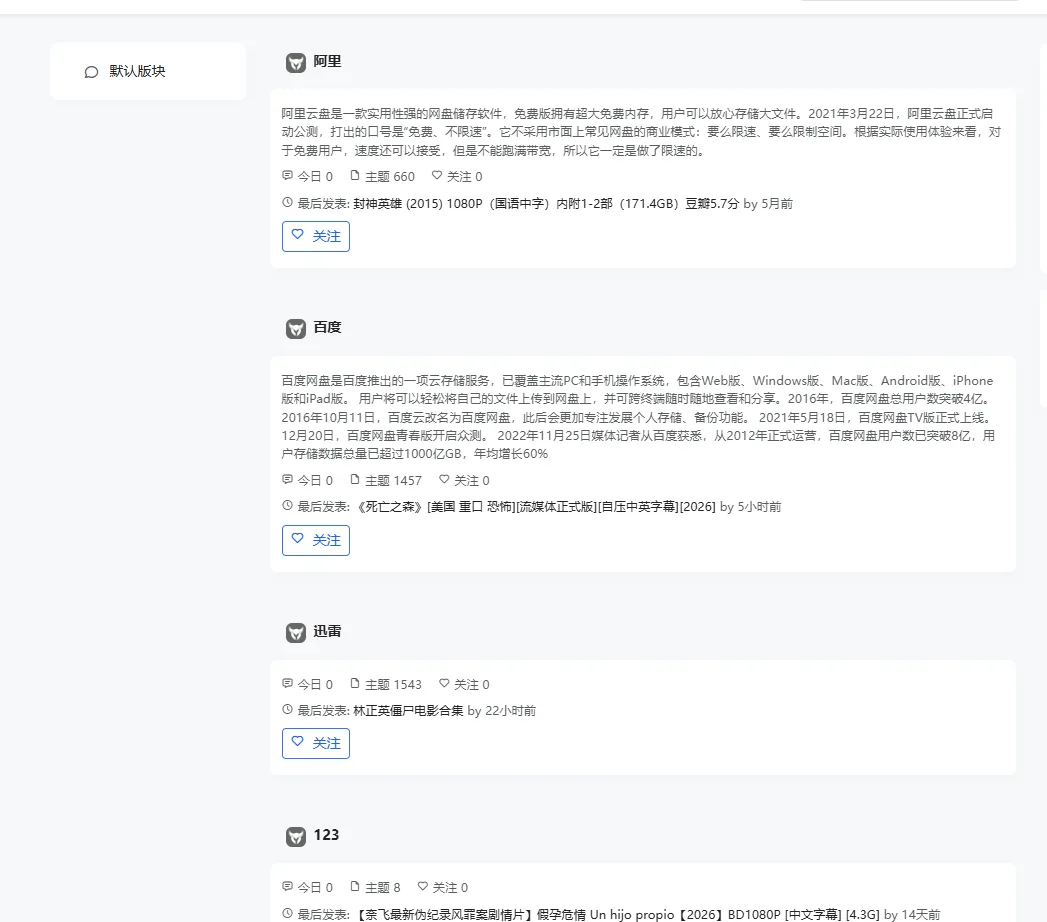
Task: Follow the 百度 forum with 关注 button
Action: click(x=316, y=540)
